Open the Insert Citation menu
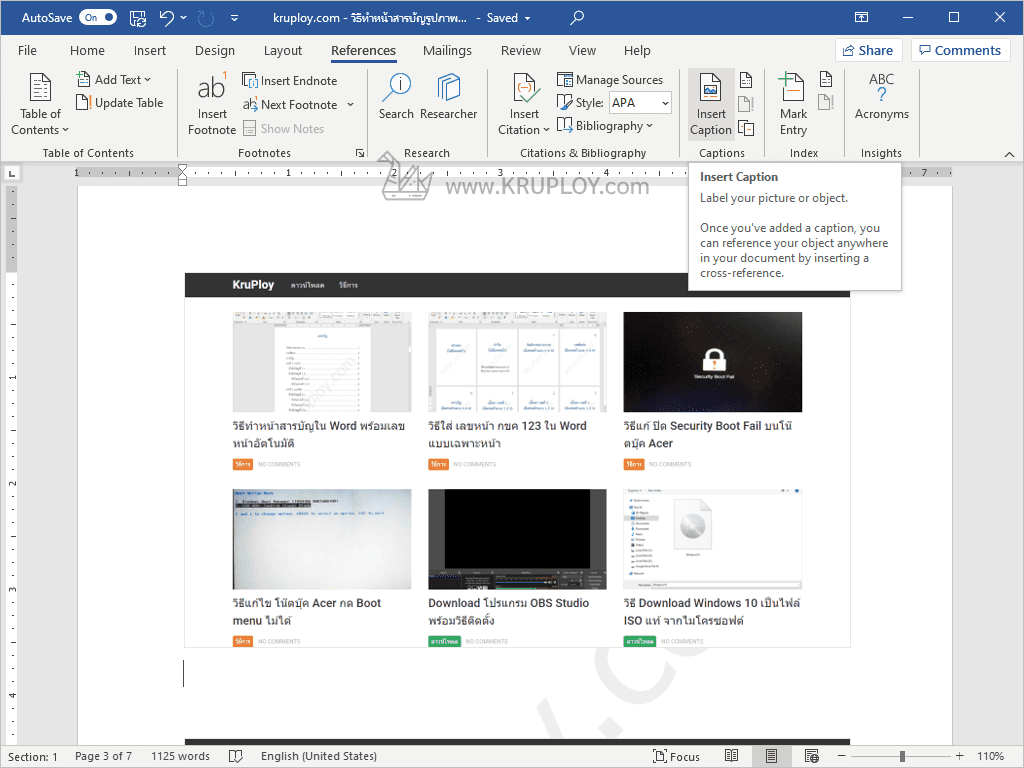This screenshot has height=768, width=1024. pos(524,104)
